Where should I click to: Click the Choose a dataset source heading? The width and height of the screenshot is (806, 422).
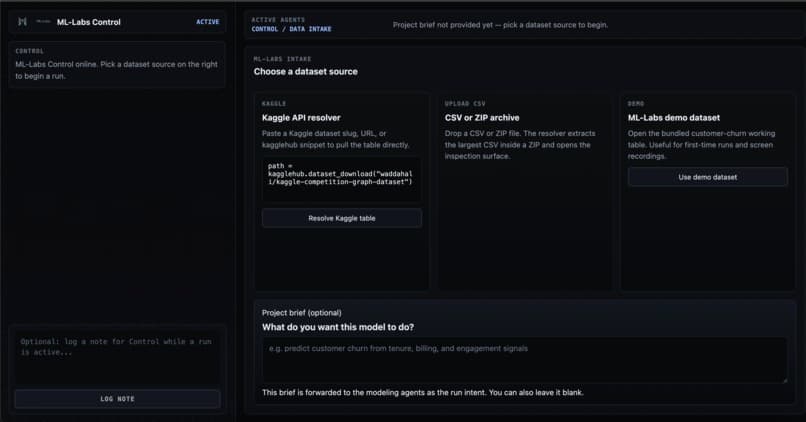coord(305,72)
